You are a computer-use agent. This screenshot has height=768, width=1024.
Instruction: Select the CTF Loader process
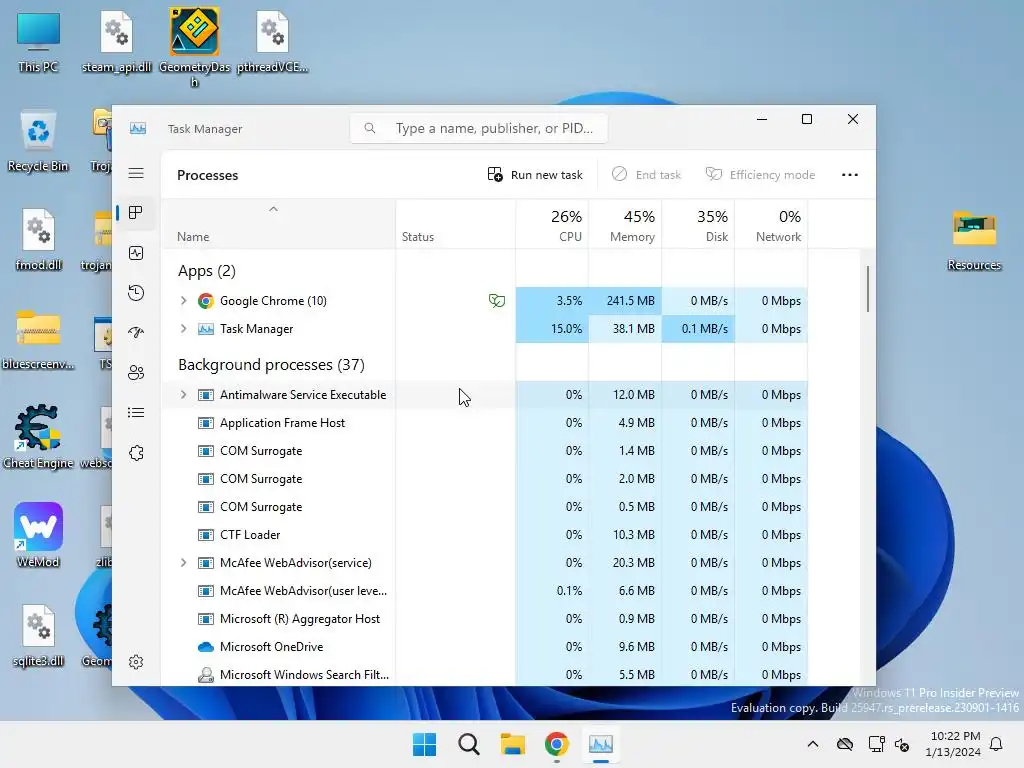point(484,534)
